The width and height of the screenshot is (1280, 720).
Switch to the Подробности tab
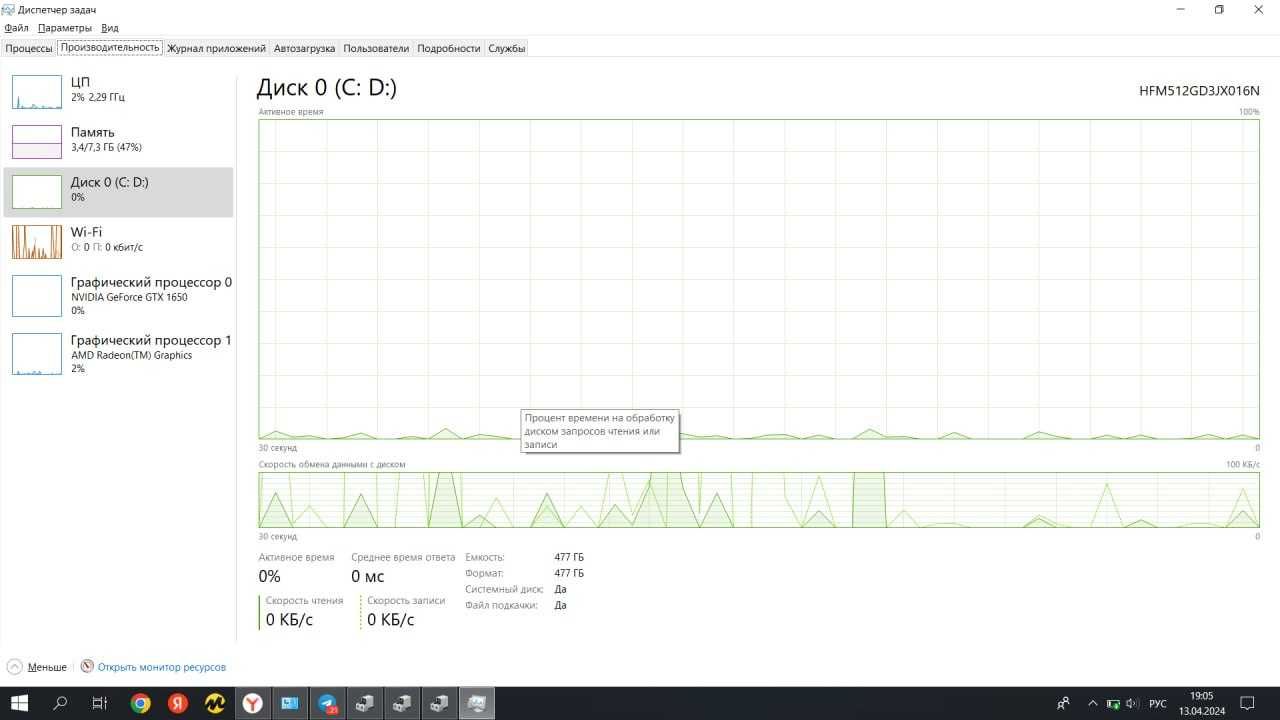tap(449, 48)
